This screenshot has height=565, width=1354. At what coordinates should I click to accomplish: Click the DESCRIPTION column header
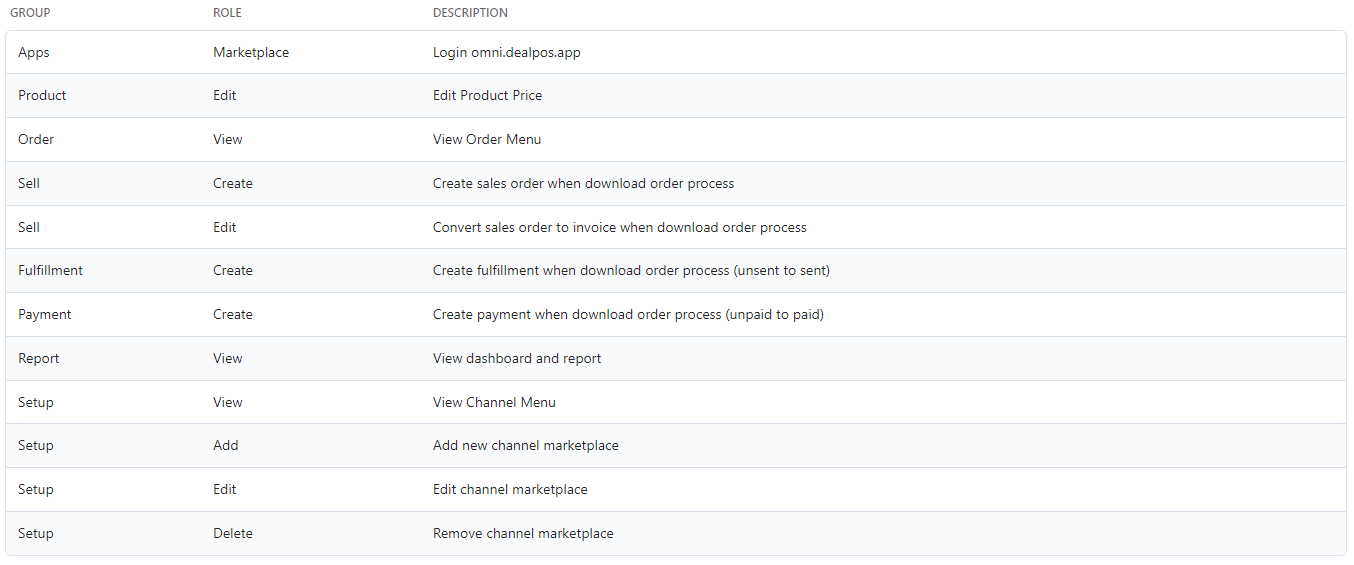tap(470, 13)
